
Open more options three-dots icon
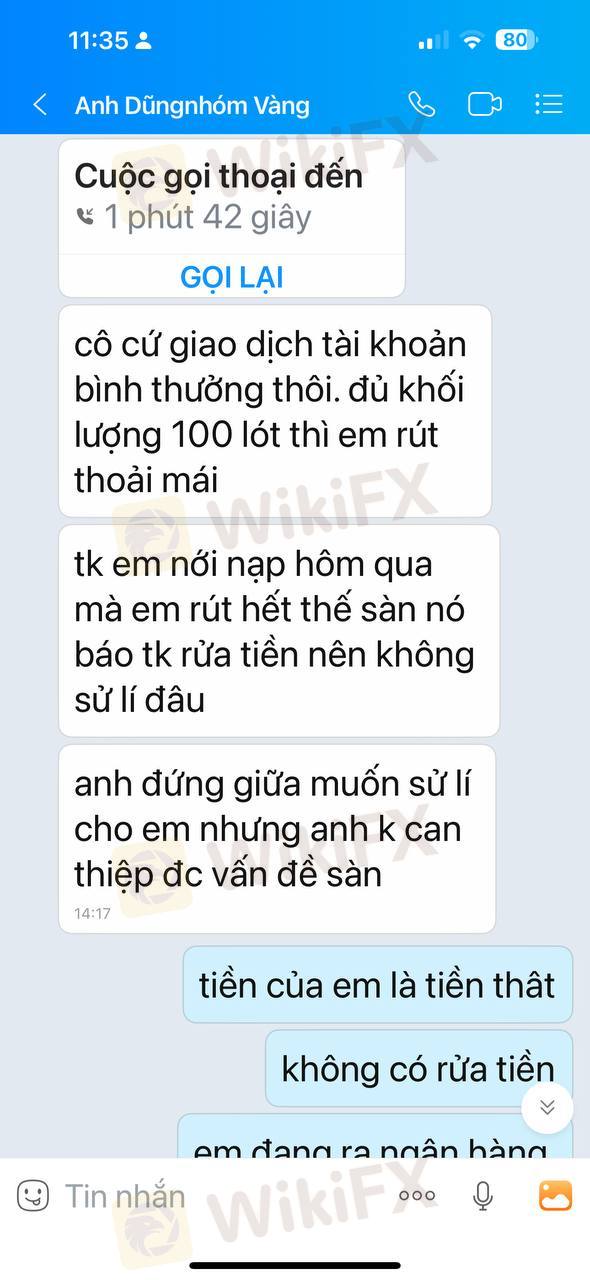pyautogui.click(x=417, y=1195)
